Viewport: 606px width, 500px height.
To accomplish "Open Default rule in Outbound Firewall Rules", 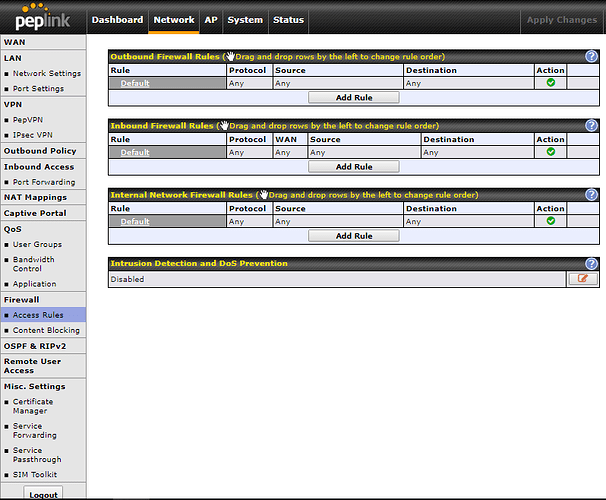I will pos(135,83).
